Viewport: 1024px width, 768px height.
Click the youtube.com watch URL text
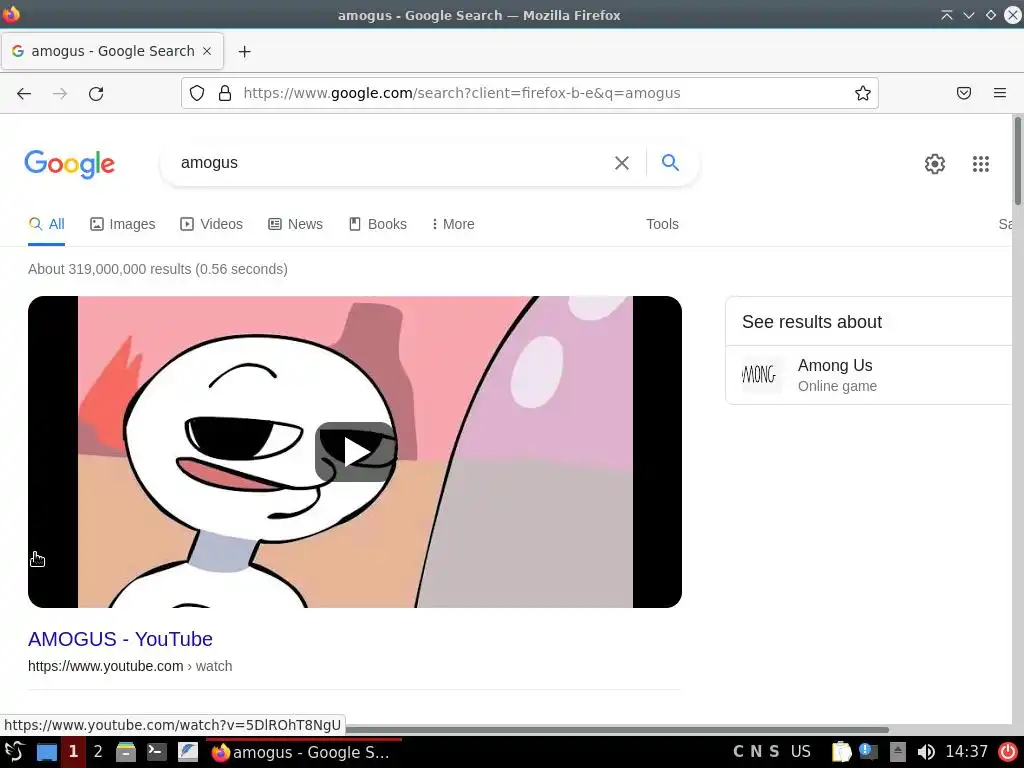click(130, 666)
